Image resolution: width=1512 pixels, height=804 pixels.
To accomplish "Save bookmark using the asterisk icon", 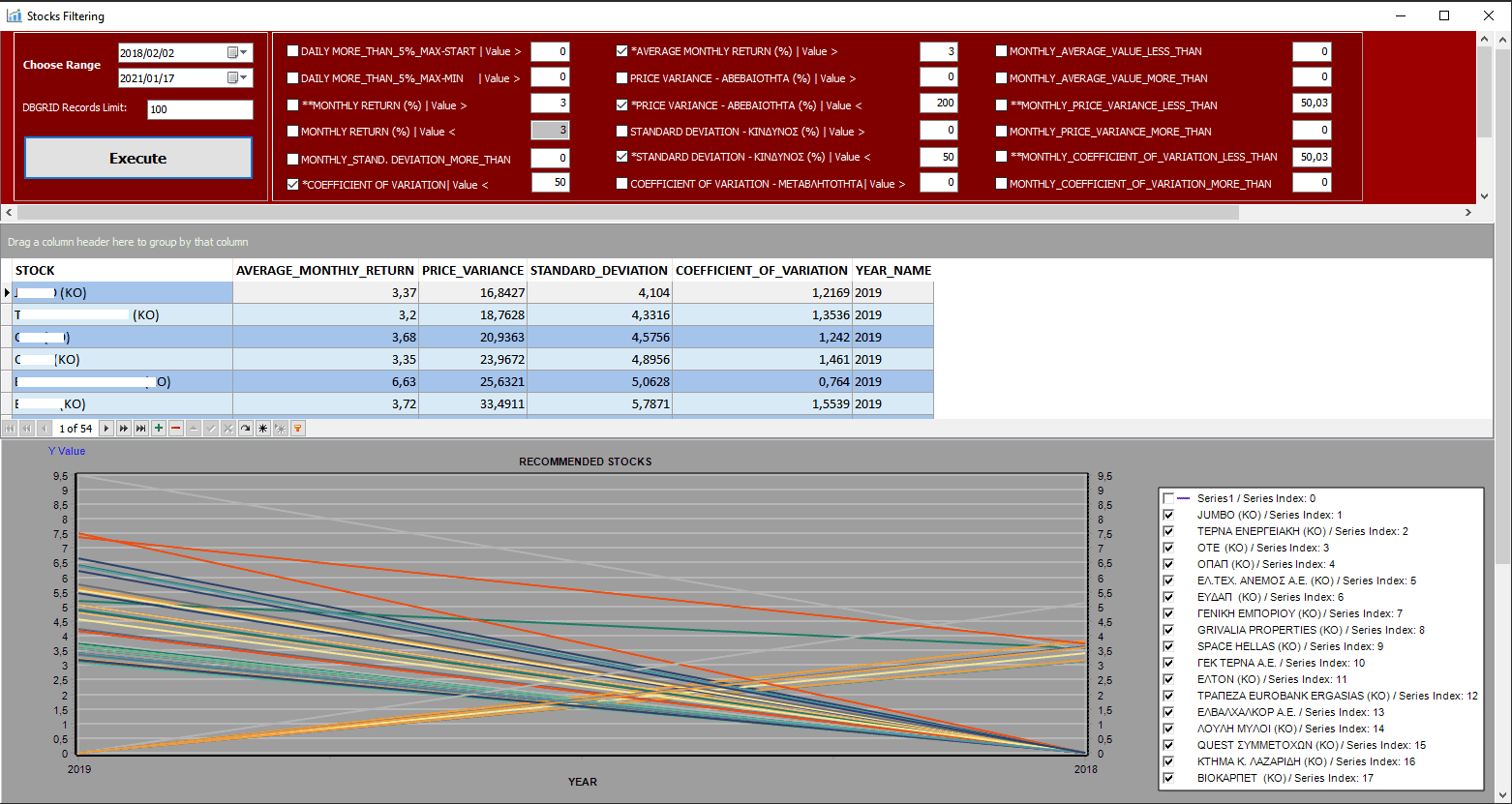I will (x=263, y=428).
